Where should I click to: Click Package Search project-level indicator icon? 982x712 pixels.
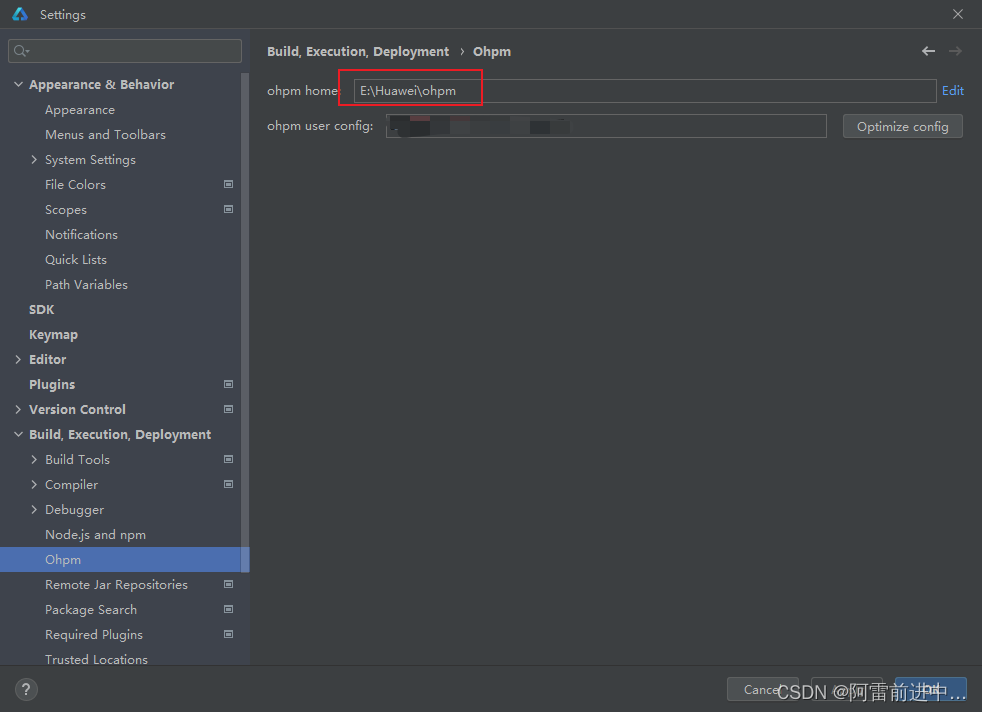click(229, 609)
